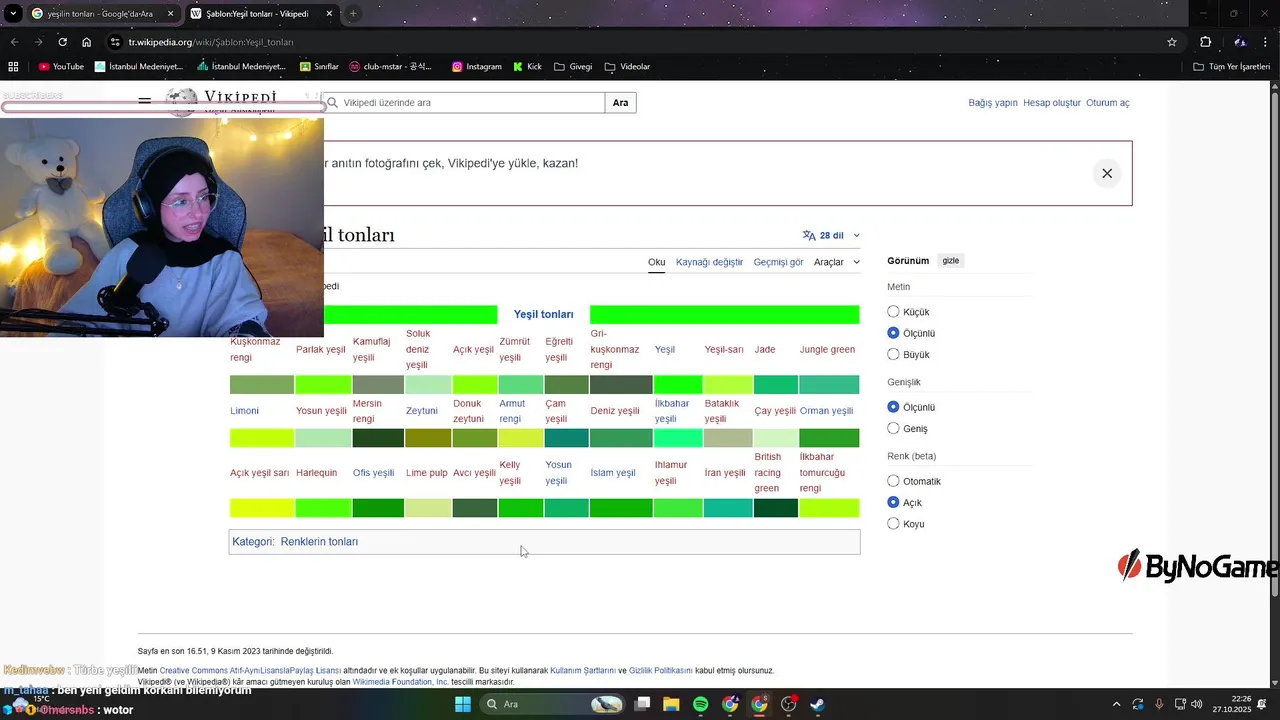Open the tab search dropdown arrow
The width and height of the screenshot is (1280, 720).
click(x=12, y=14)
